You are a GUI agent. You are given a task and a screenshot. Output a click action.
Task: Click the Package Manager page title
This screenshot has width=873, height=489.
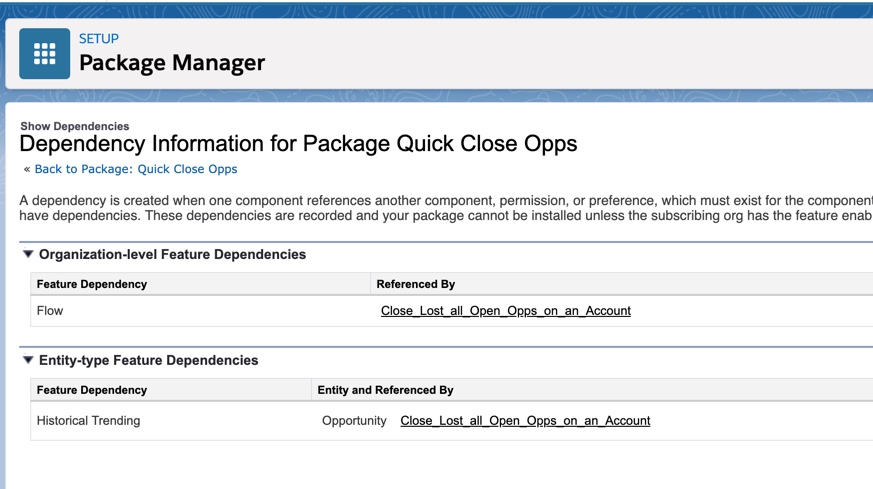172,63
